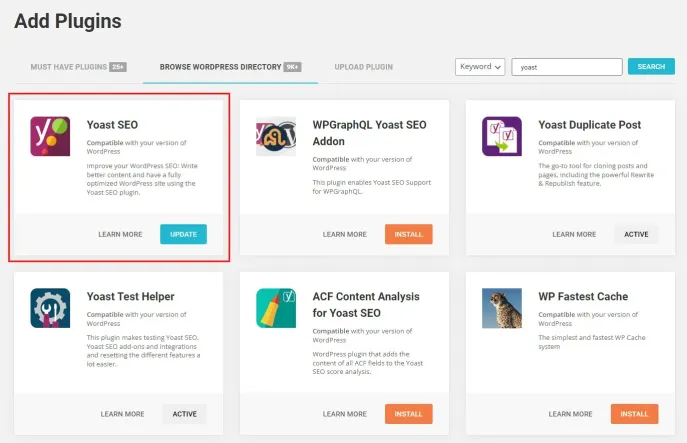Install the WP Fastest Cache plugin
The height and width of the screenshot is (443, 687).
point(634,414)
